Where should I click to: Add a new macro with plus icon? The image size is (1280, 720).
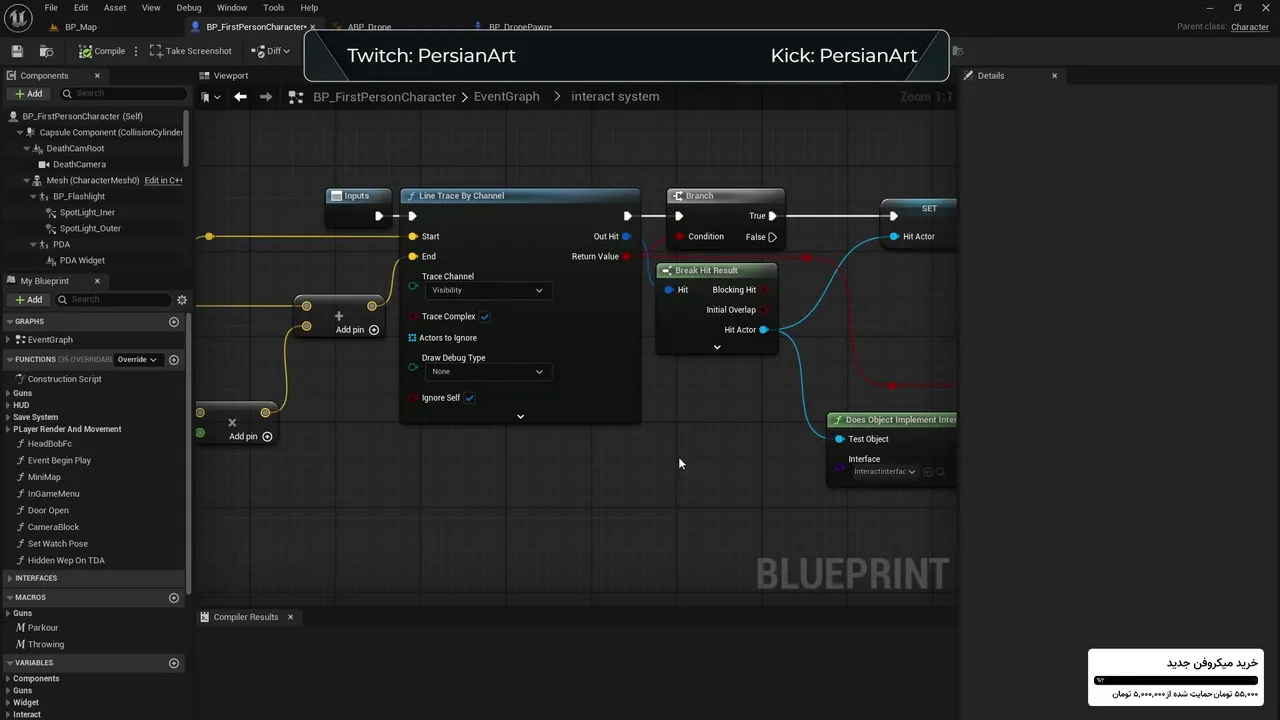click(174, 598)
